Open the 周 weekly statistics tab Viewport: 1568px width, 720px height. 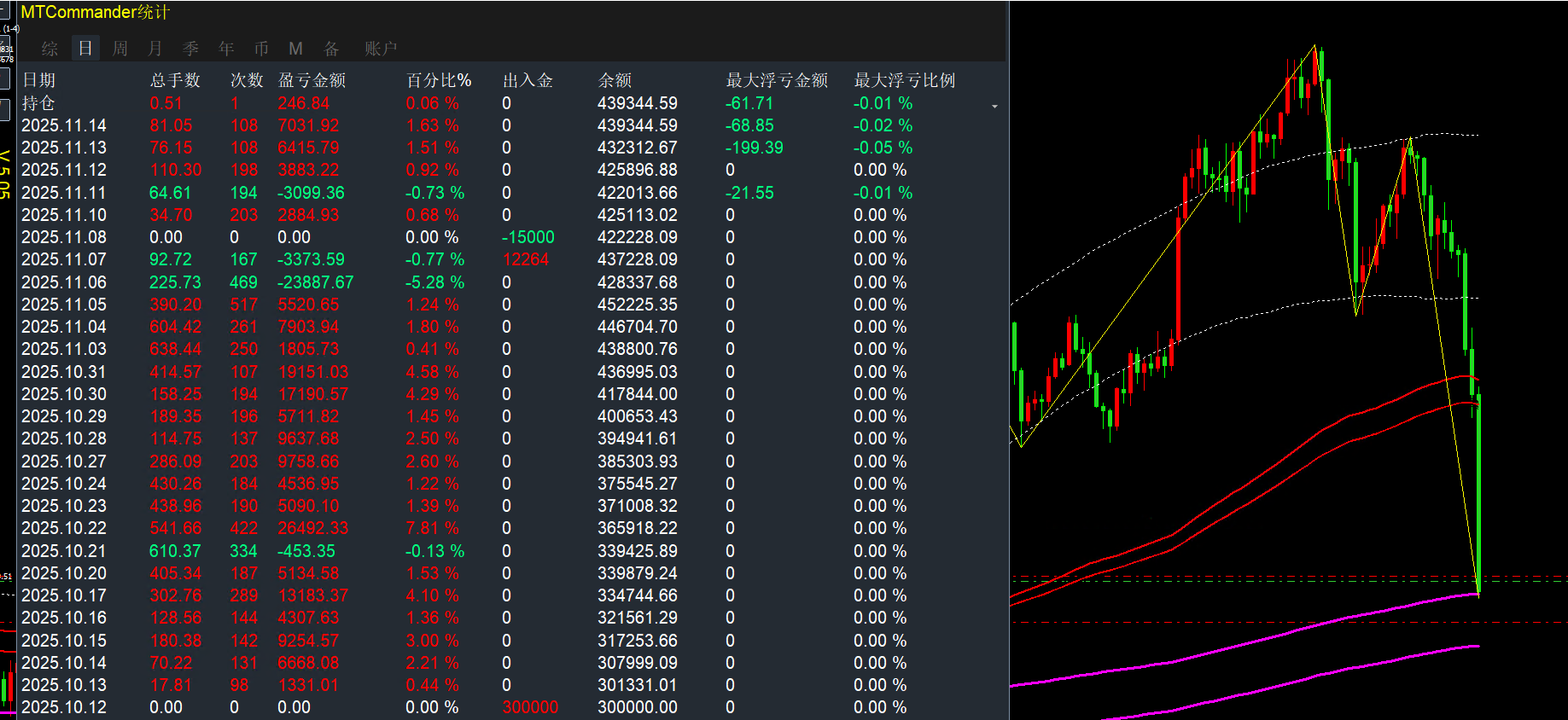pyautogui.click(x=120, y=49)
